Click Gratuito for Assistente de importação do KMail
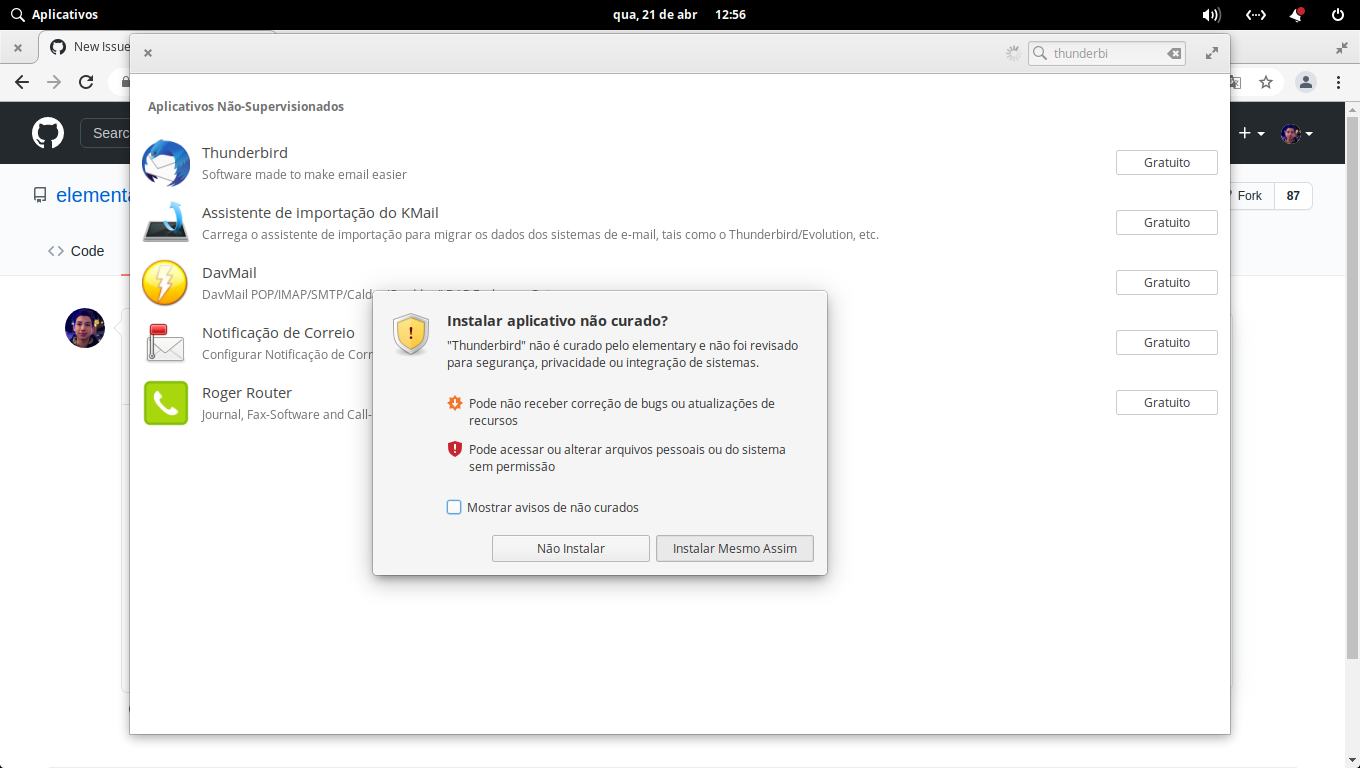 click(1167, 222)
